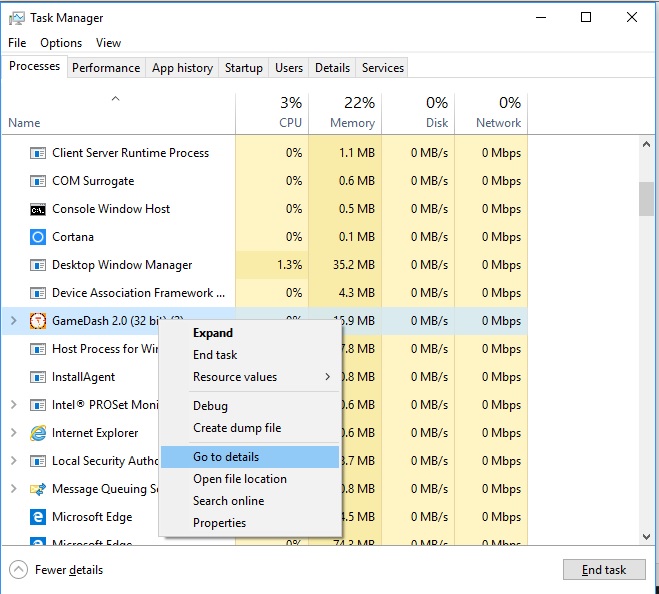Expand the Intel PROSet Monitoring group
The height and width of the screenshot is (594, 659).
(x=13, y=405)
